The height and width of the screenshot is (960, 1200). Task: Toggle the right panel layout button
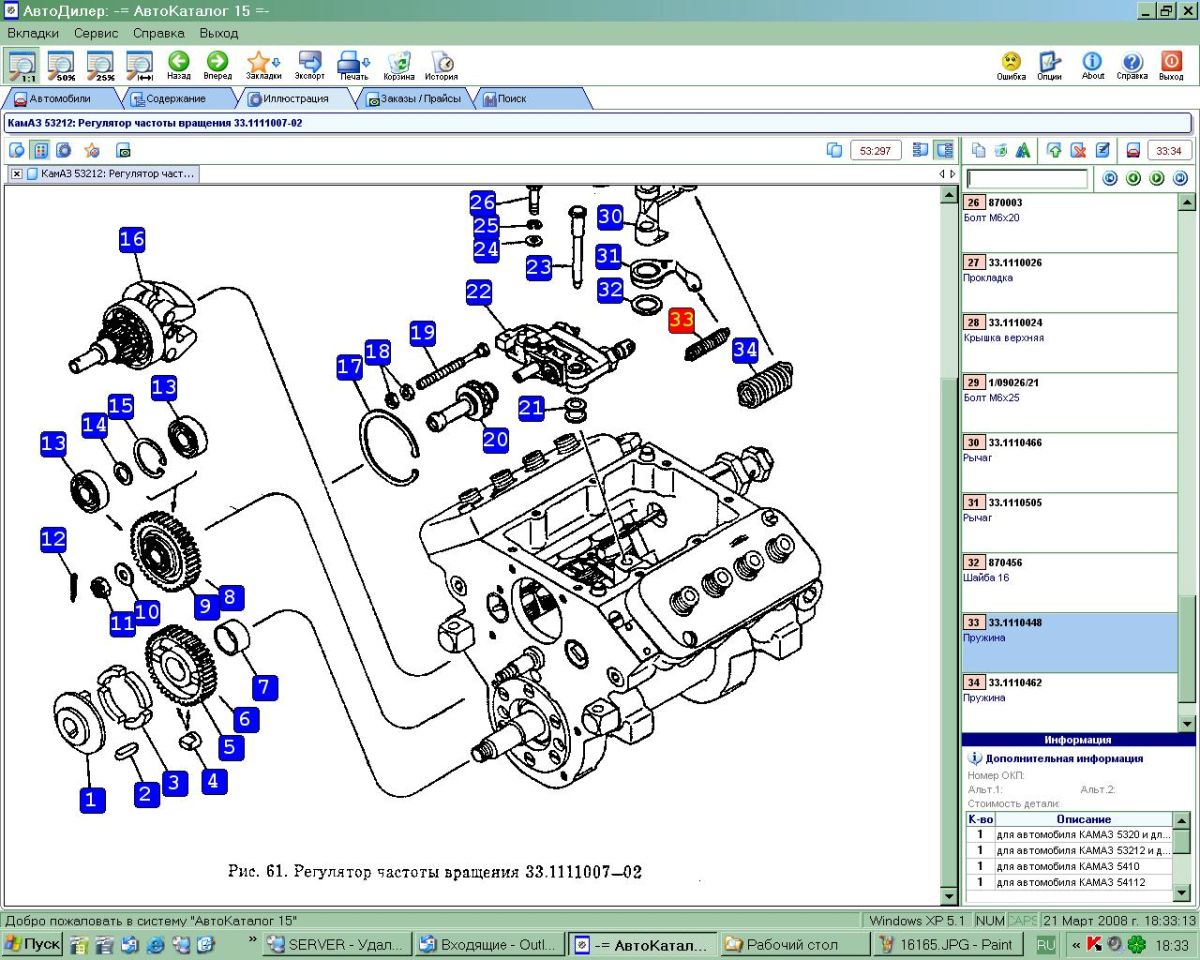943,150
